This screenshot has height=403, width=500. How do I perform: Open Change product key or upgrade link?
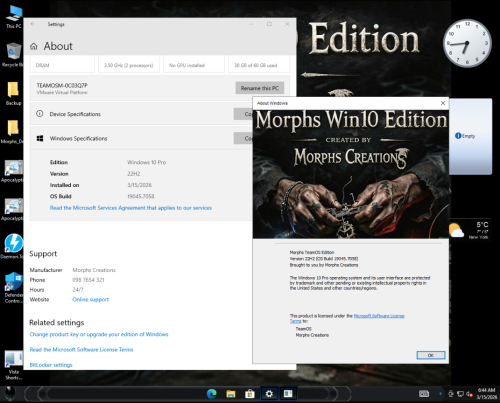point(99,334)
